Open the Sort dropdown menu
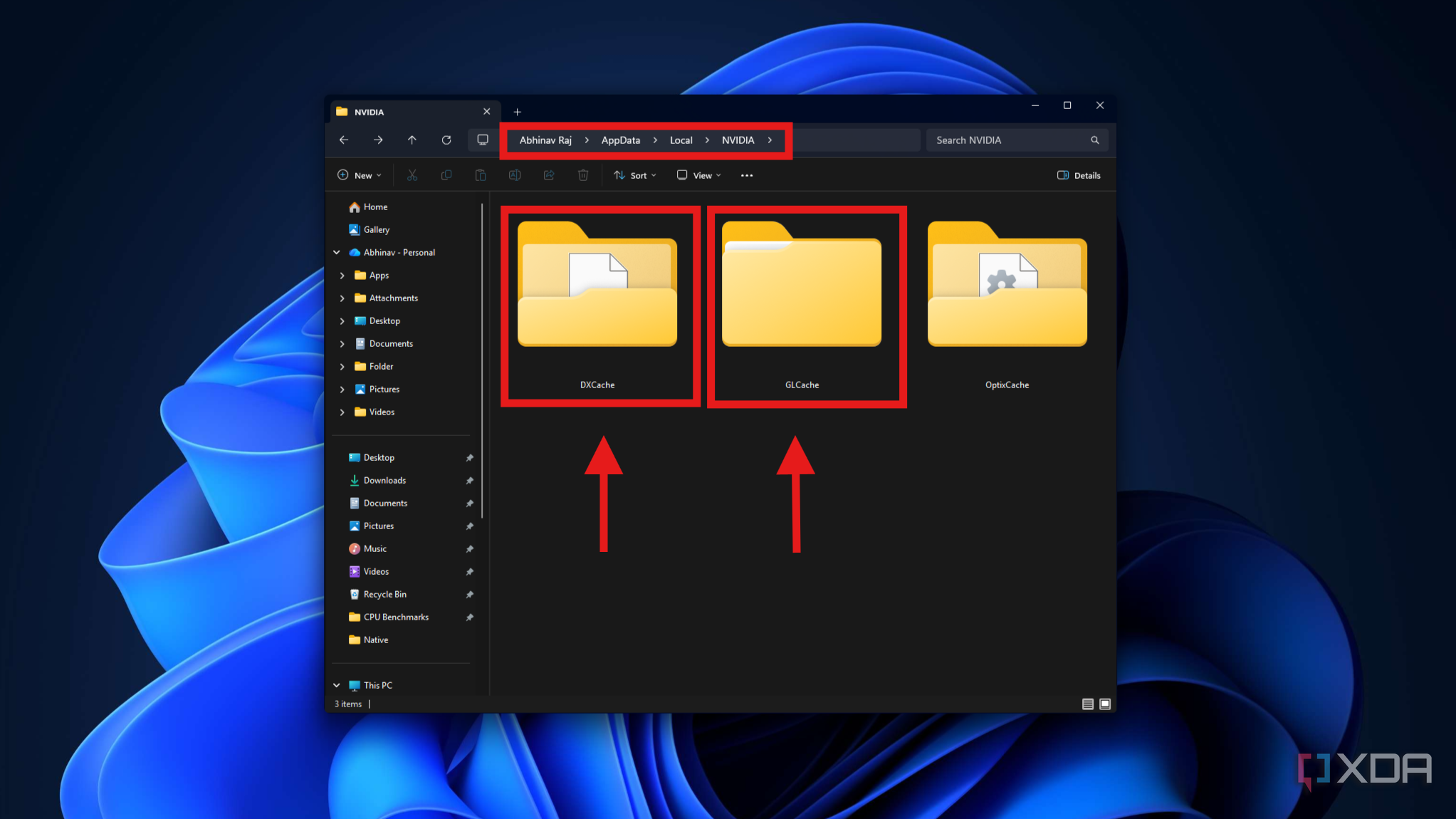 (635, 175)
